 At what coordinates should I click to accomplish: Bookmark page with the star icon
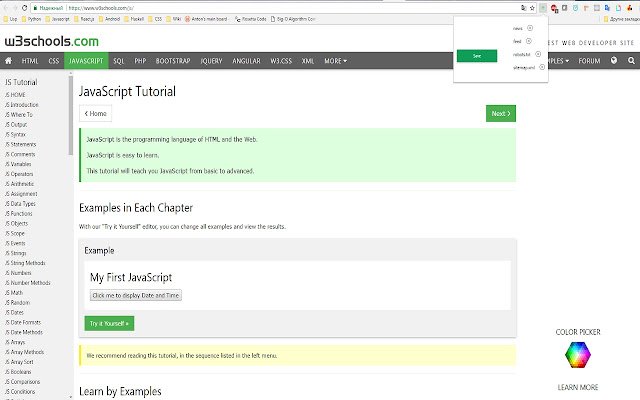[x=532, y=8]
